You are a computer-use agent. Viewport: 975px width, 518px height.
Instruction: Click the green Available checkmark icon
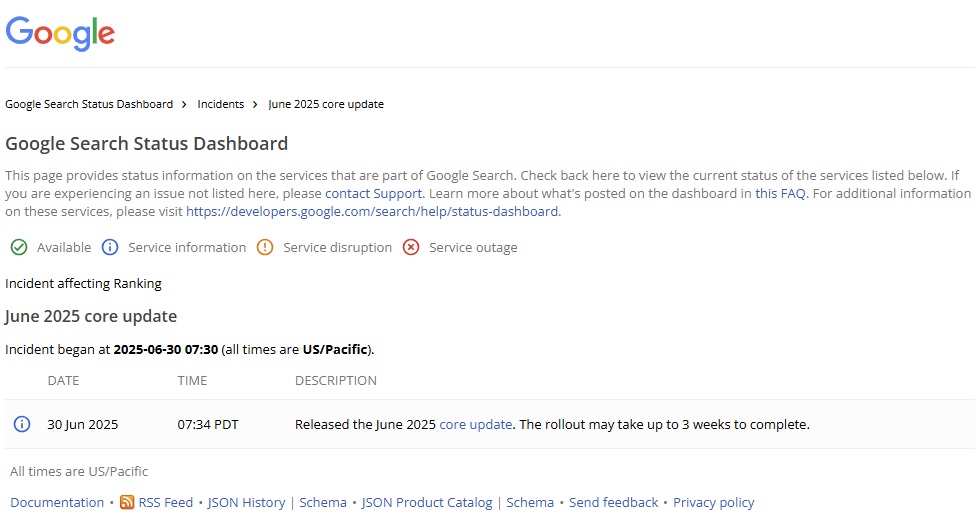point(18,247)
